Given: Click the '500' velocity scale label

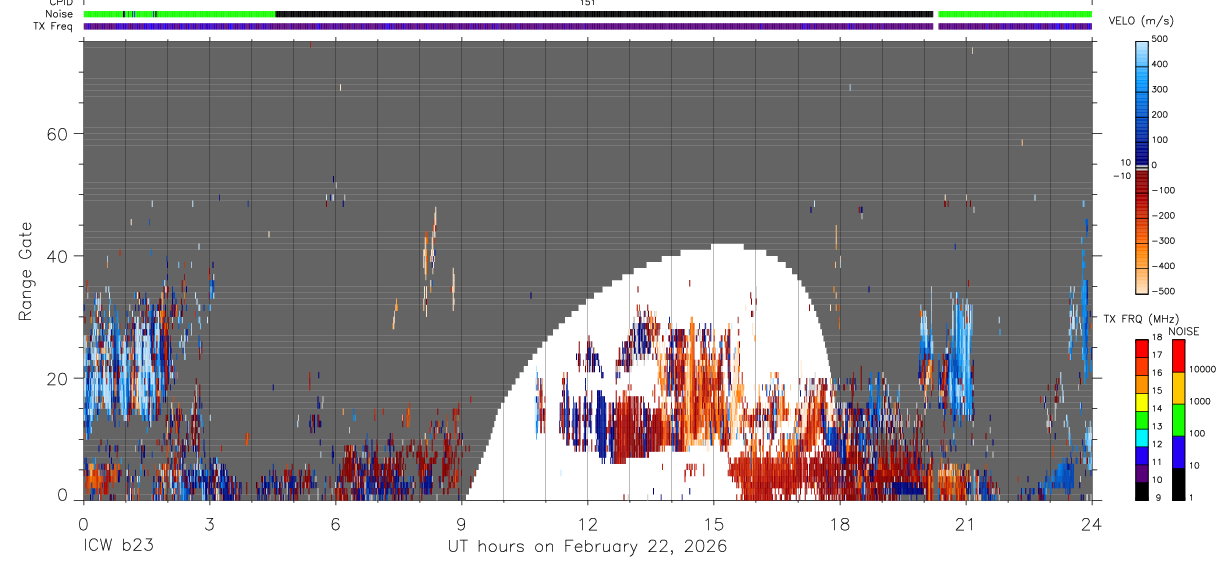Looking at the screenshot, I should (x=1161, y=39).
